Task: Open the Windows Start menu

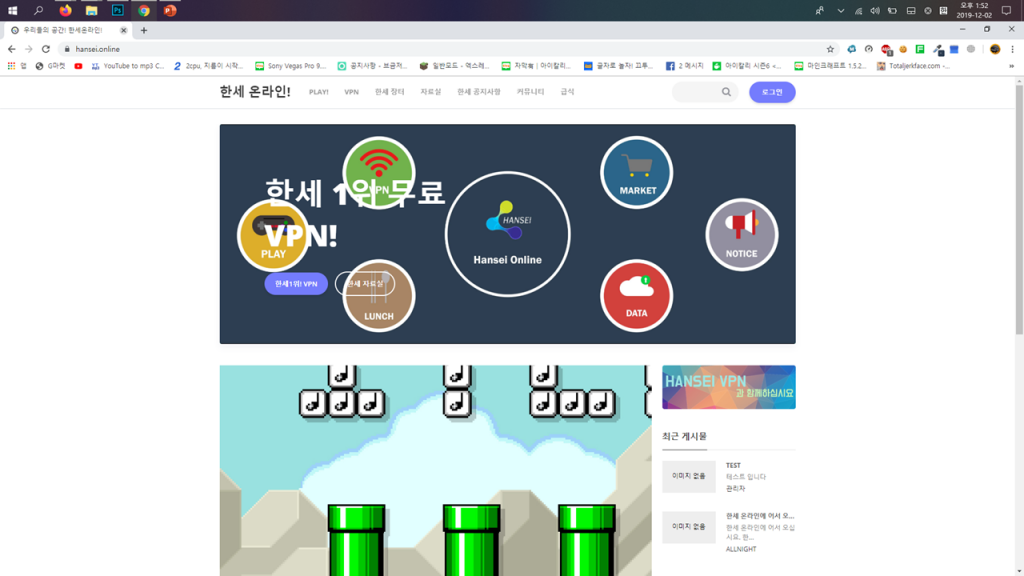Action: point(12,10)
